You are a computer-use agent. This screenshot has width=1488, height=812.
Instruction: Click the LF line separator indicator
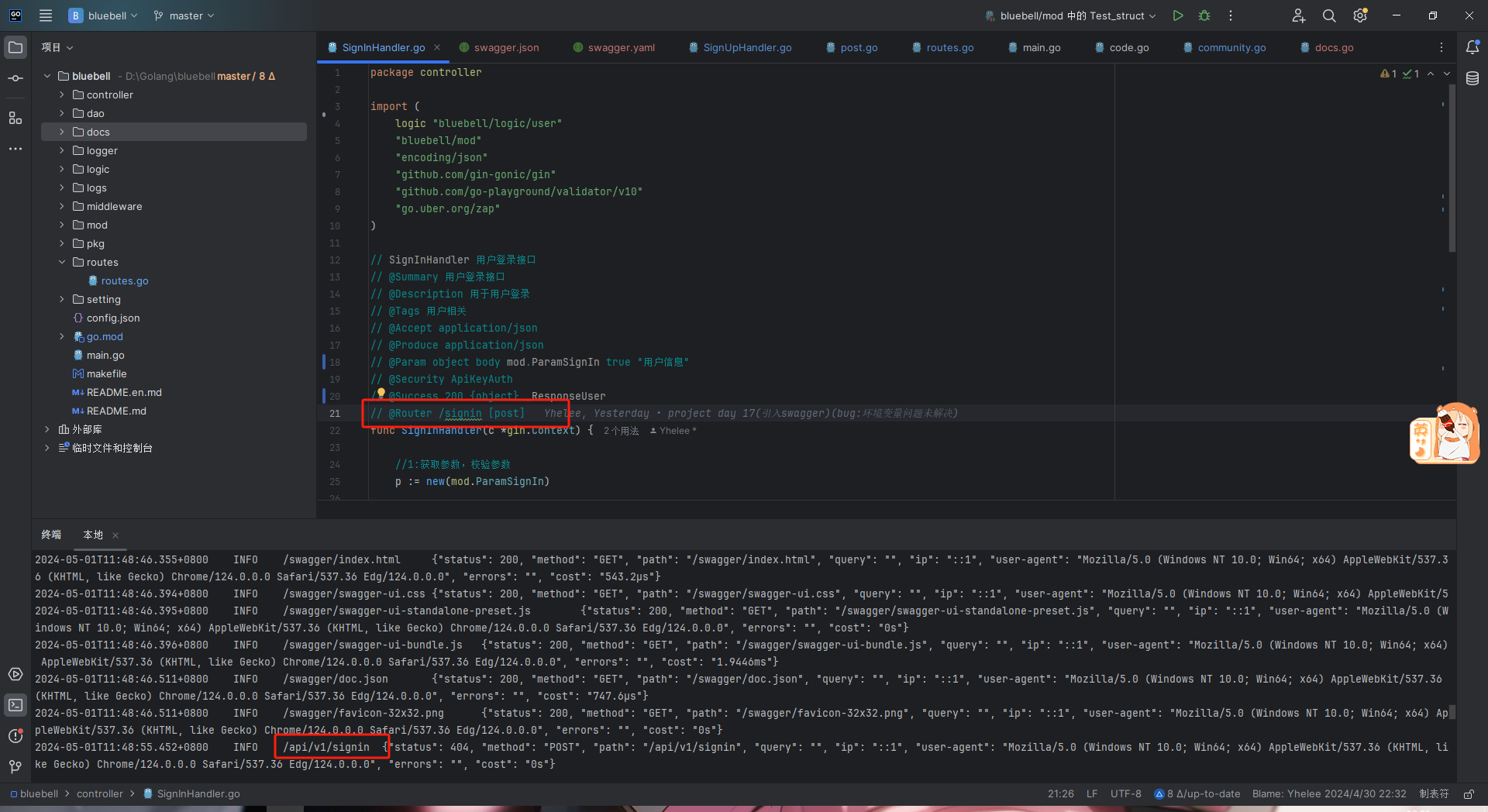1092,794
